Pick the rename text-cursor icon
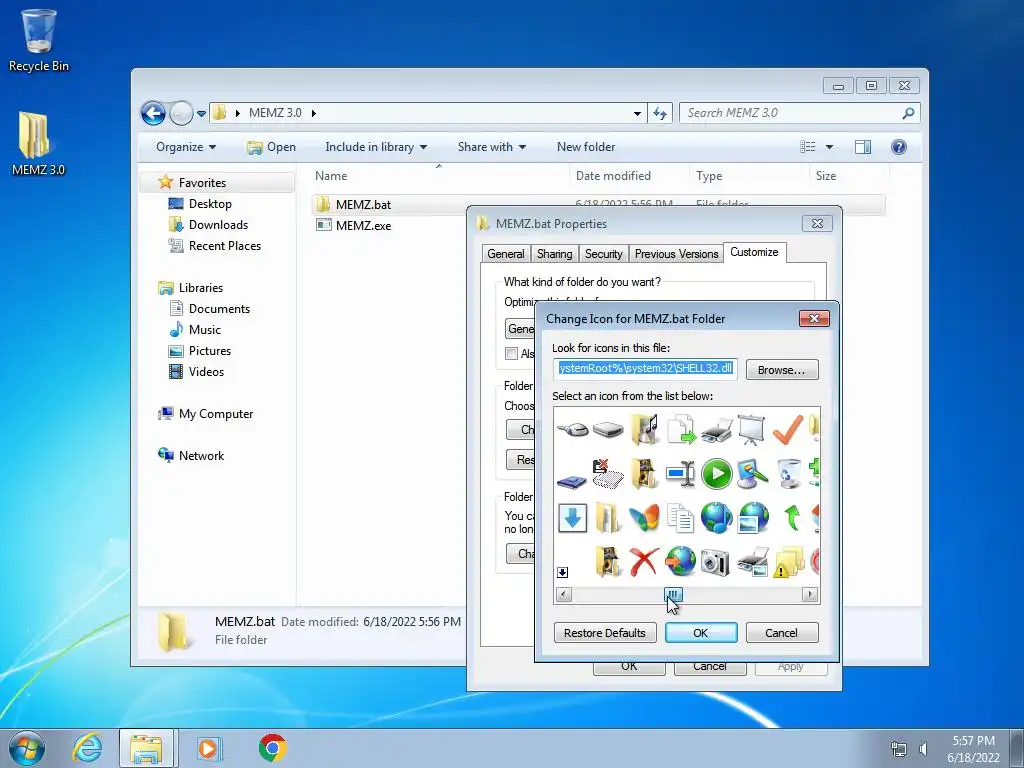 (680, 473)
